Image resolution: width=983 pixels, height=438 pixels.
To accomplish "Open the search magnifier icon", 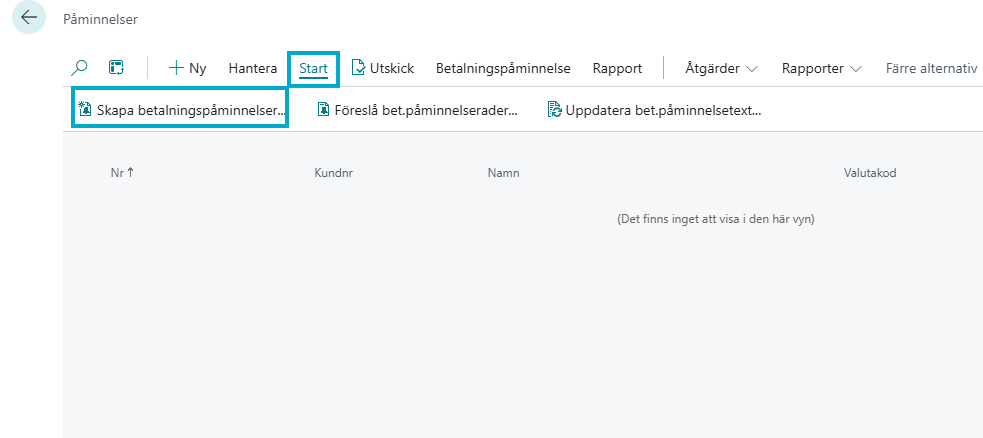I will 80,68.
